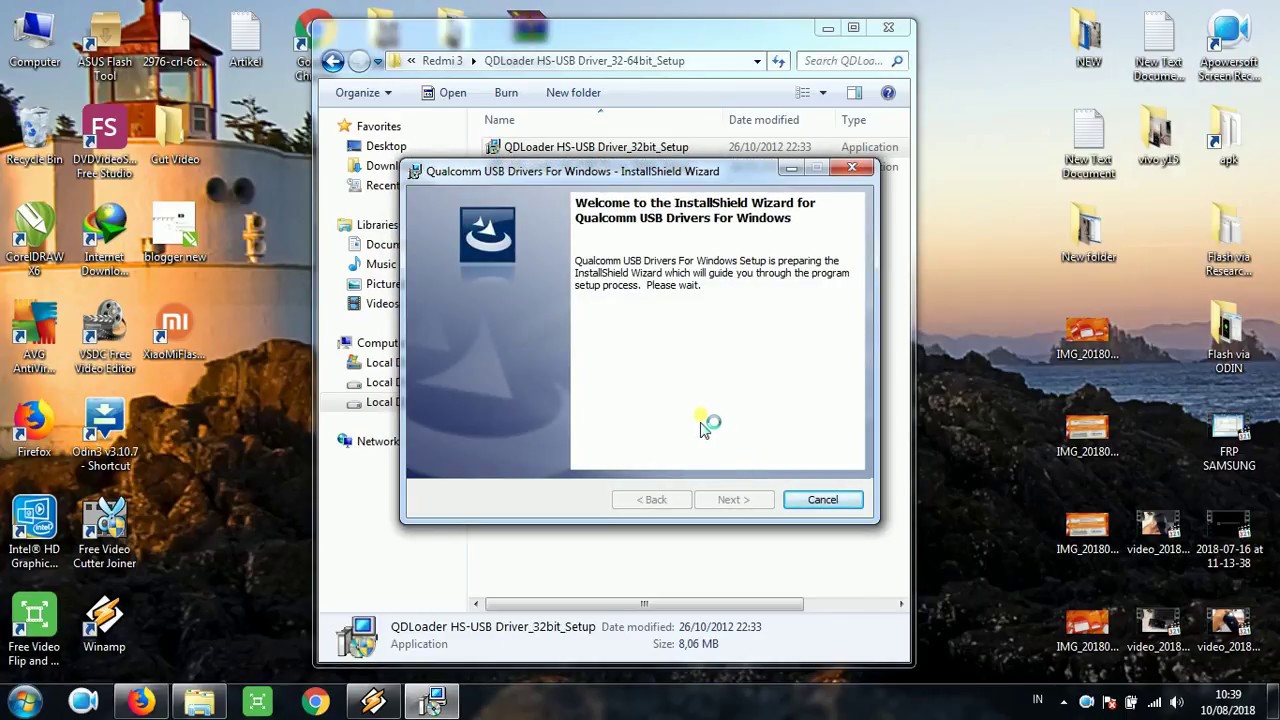Select Redmi 3 breadcrumb in address bar

click(442, 61)
